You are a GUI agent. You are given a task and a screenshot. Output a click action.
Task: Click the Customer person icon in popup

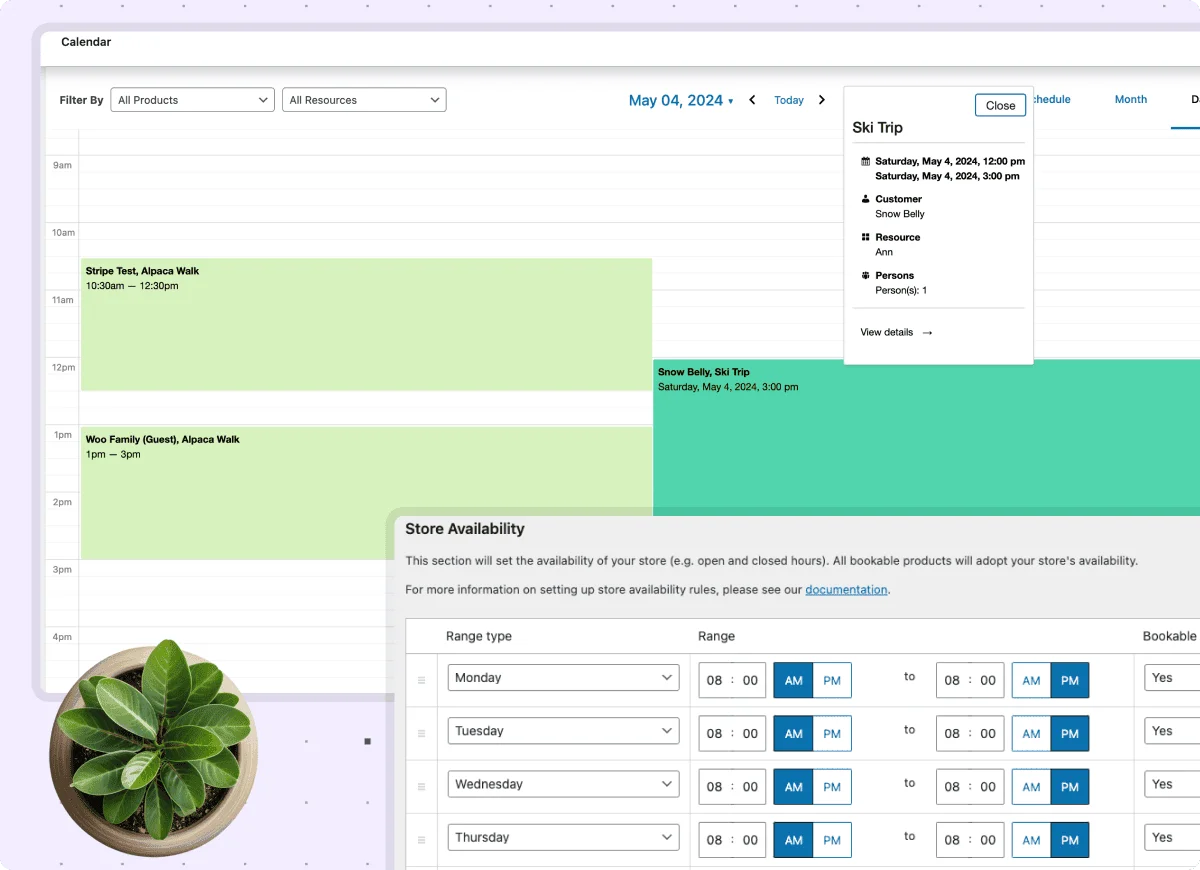[865, 199]
